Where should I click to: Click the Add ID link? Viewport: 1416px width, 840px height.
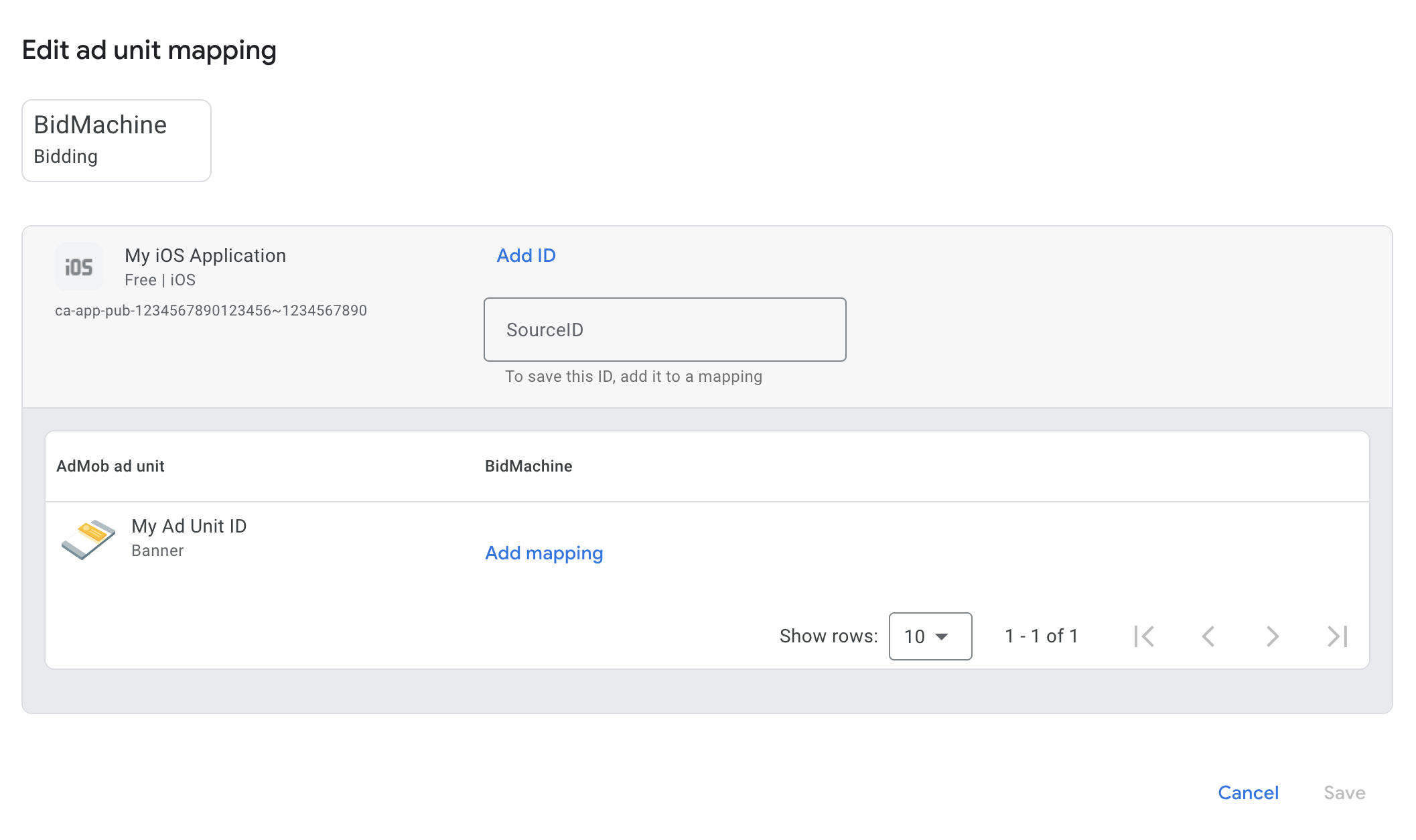pos(526,256)
